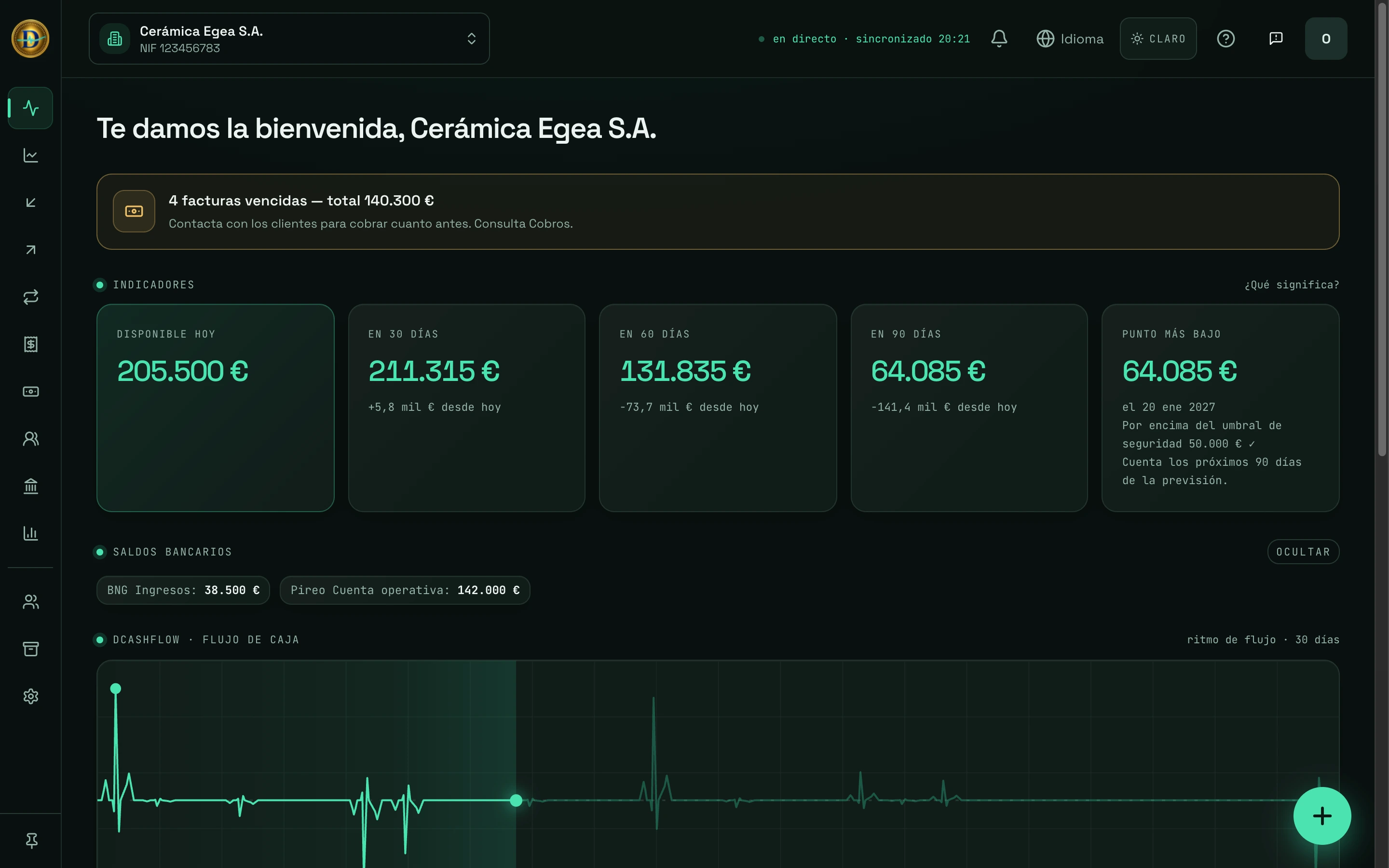Screen dimensions: 1389x868
Task: Open the user avatar menu labeled O
Action: pos(1326,39)
